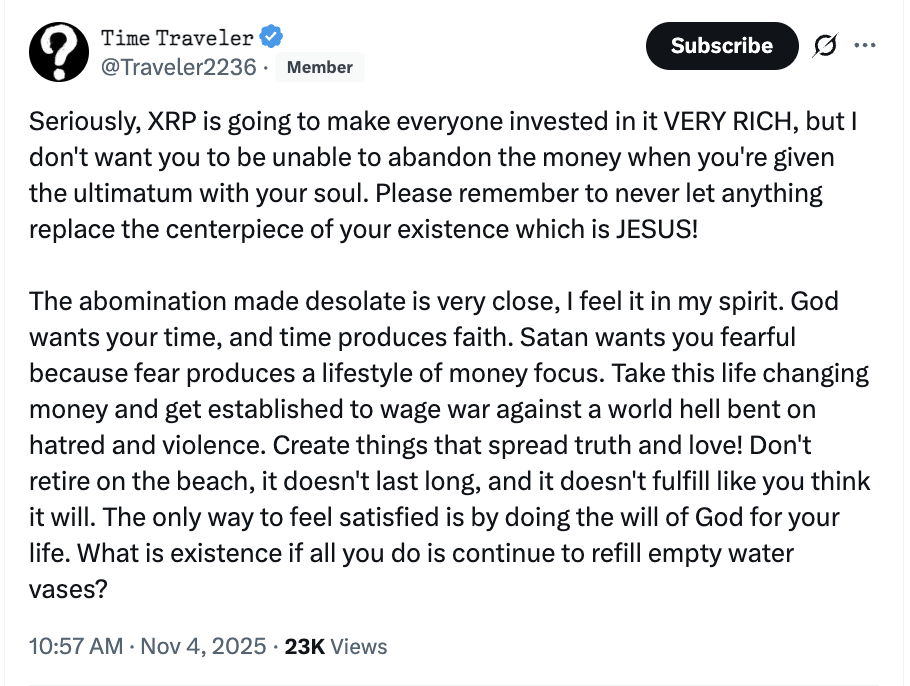Open the Time Traveler display name
The image size is (910, 686).
[x=176, y=38]
